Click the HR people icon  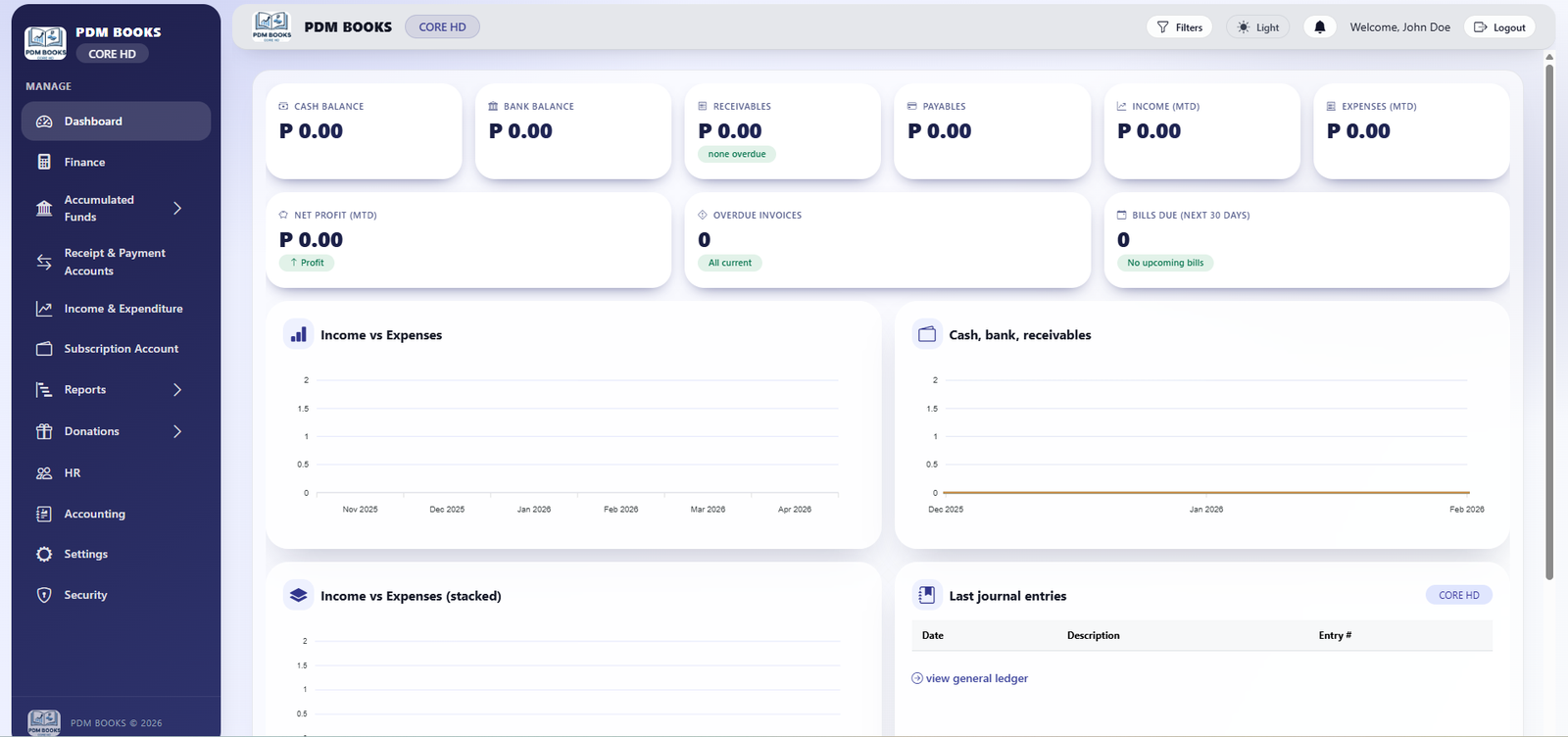click(44, 473)
